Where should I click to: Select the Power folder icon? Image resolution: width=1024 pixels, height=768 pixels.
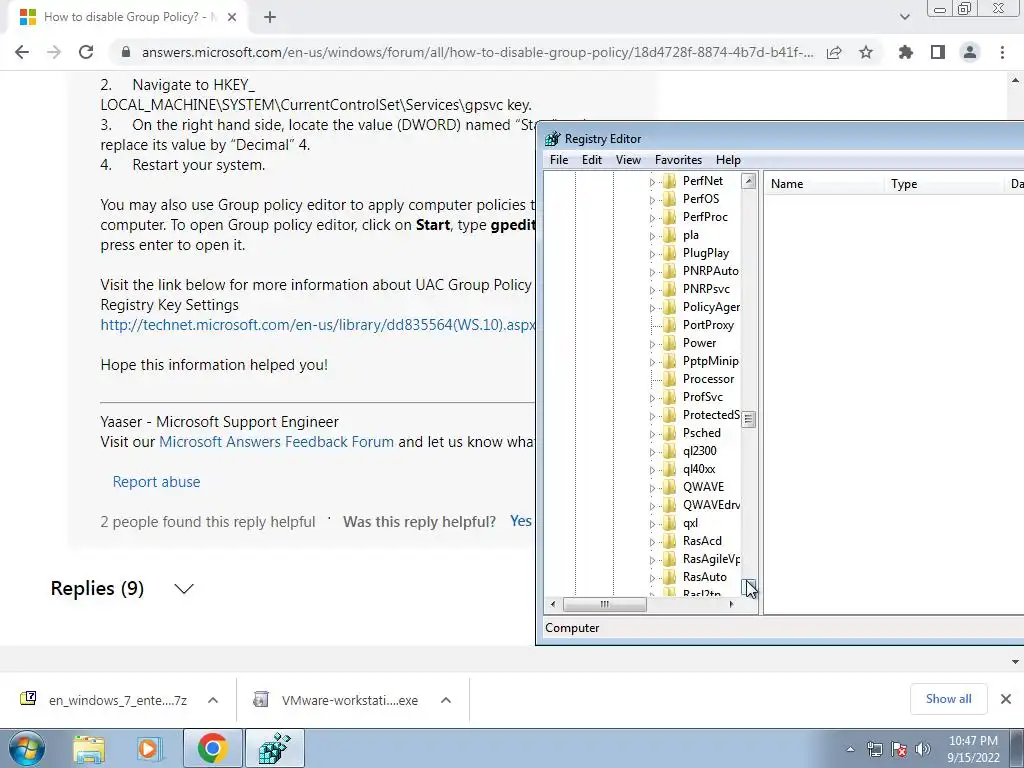pyautogui.click(x=669, y=343)
